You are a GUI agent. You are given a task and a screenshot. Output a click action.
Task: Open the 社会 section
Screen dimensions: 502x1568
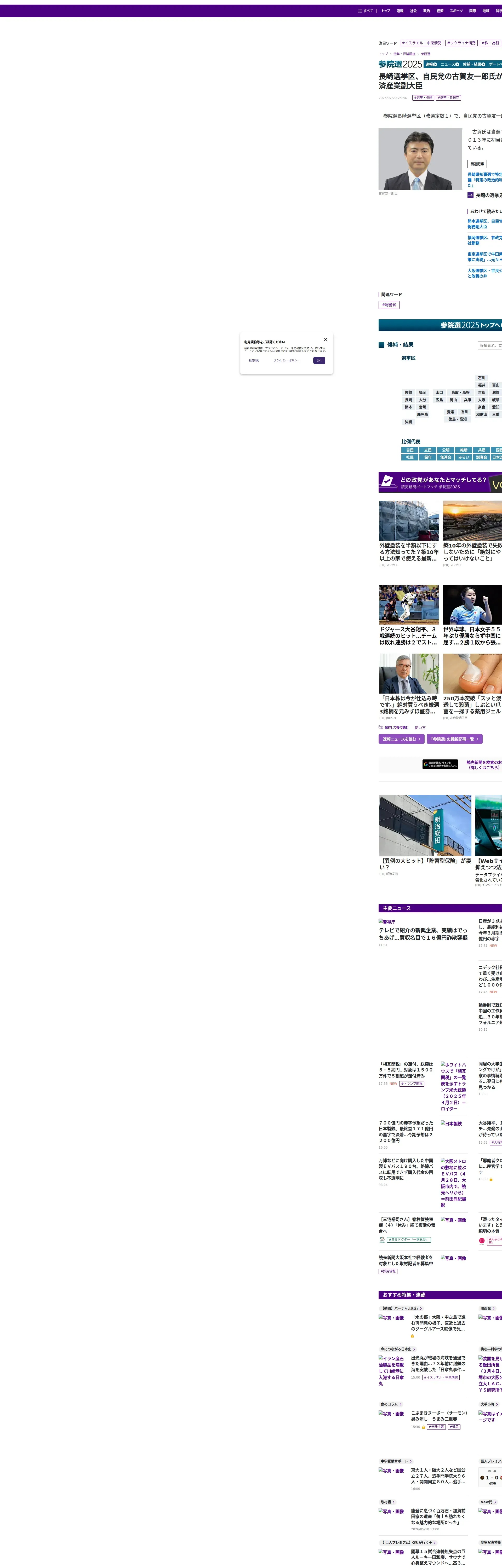coord(413,11)
